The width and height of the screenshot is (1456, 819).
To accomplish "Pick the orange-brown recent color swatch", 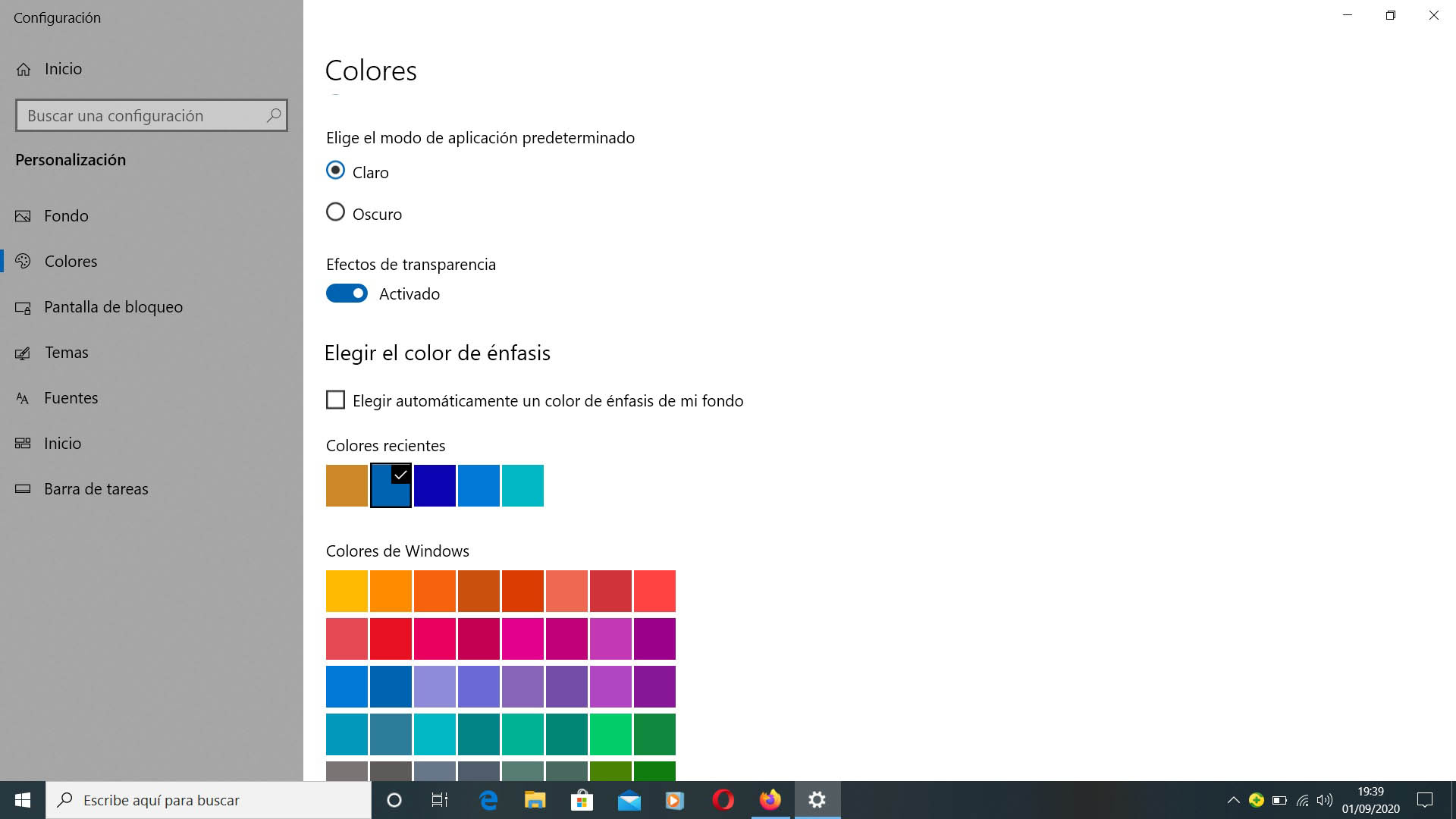I will 347,485.
